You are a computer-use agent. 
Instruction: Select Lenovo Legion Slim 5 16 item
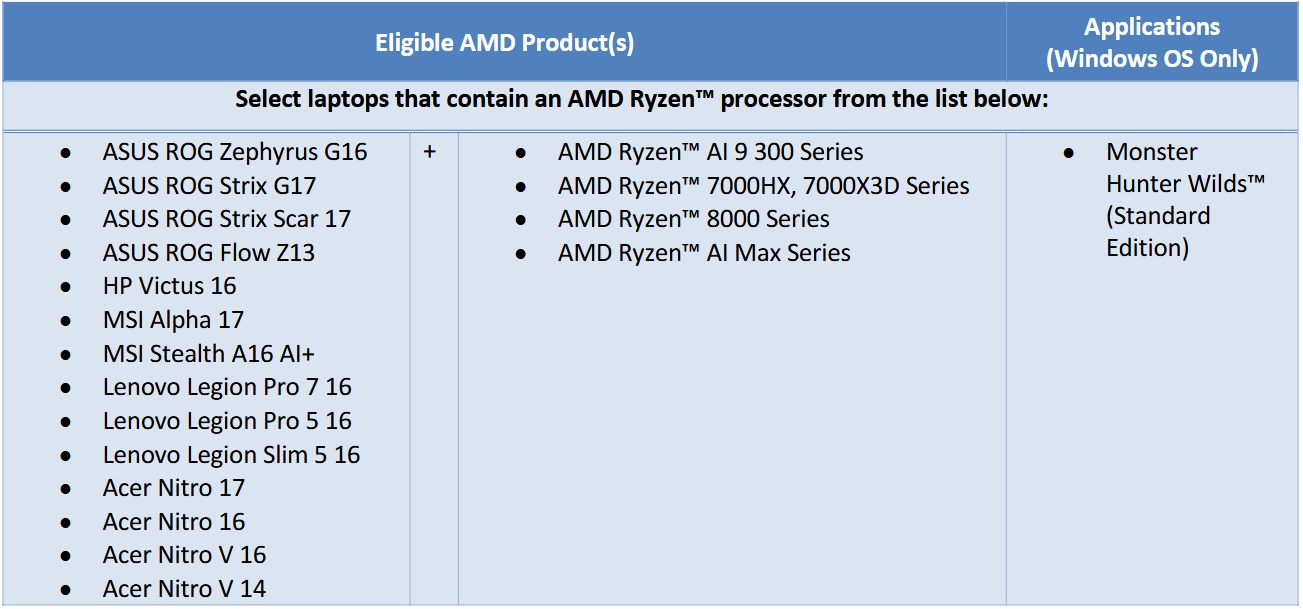pyautogui.click(x=231, y=455)
